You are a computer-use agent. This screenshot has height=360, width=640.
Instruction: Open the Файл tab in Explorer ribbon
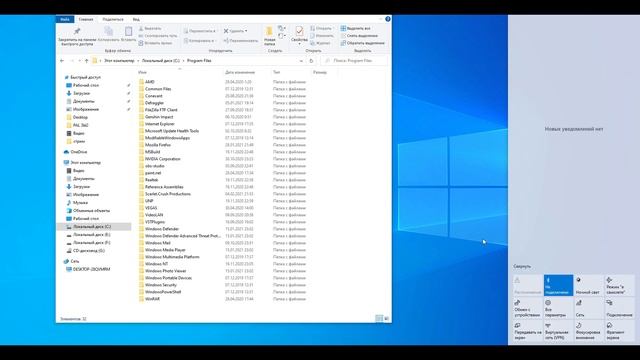[64, 19]
